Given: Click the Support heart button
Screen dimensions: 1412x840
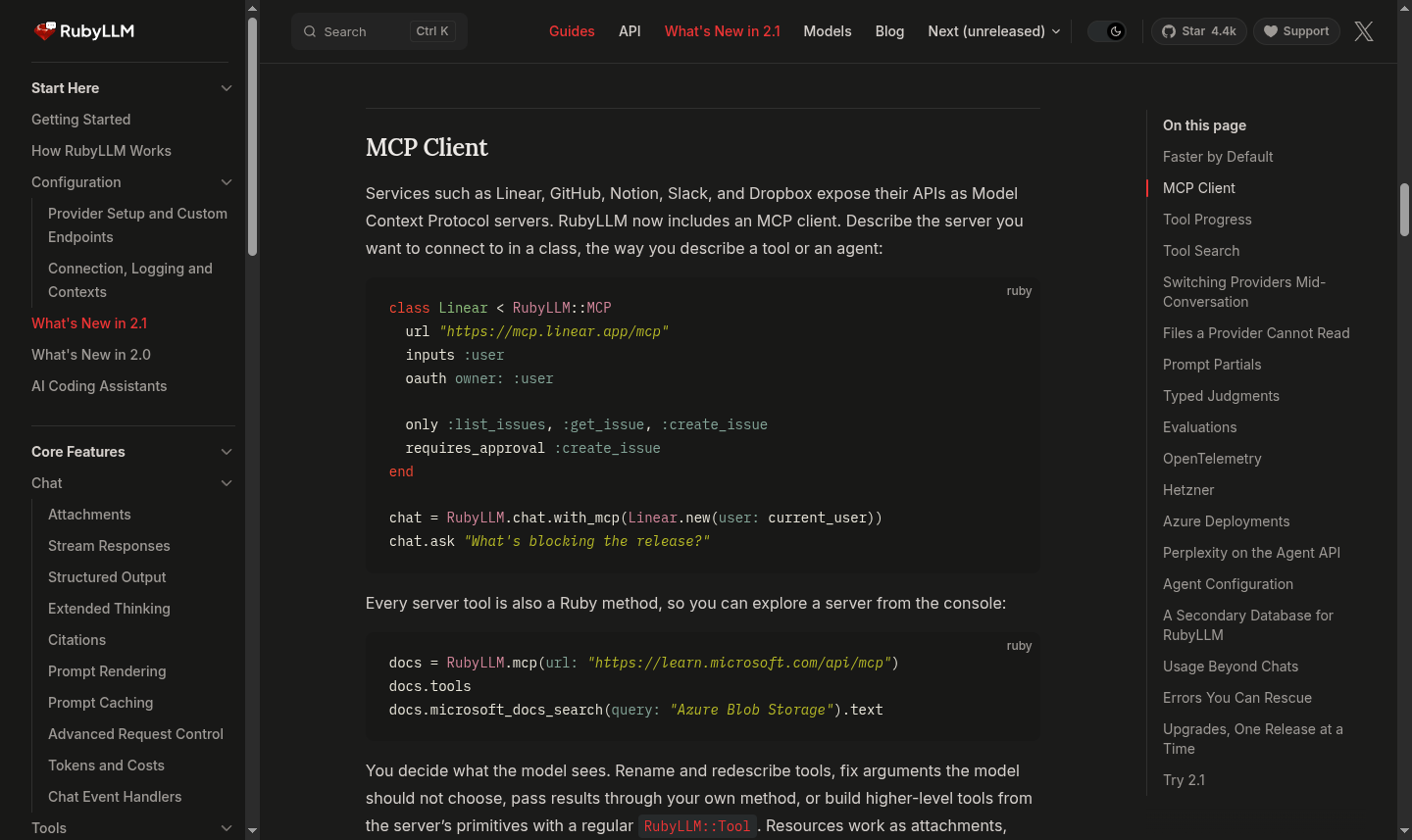Looking at the screenshot, I should (1296, 31).
